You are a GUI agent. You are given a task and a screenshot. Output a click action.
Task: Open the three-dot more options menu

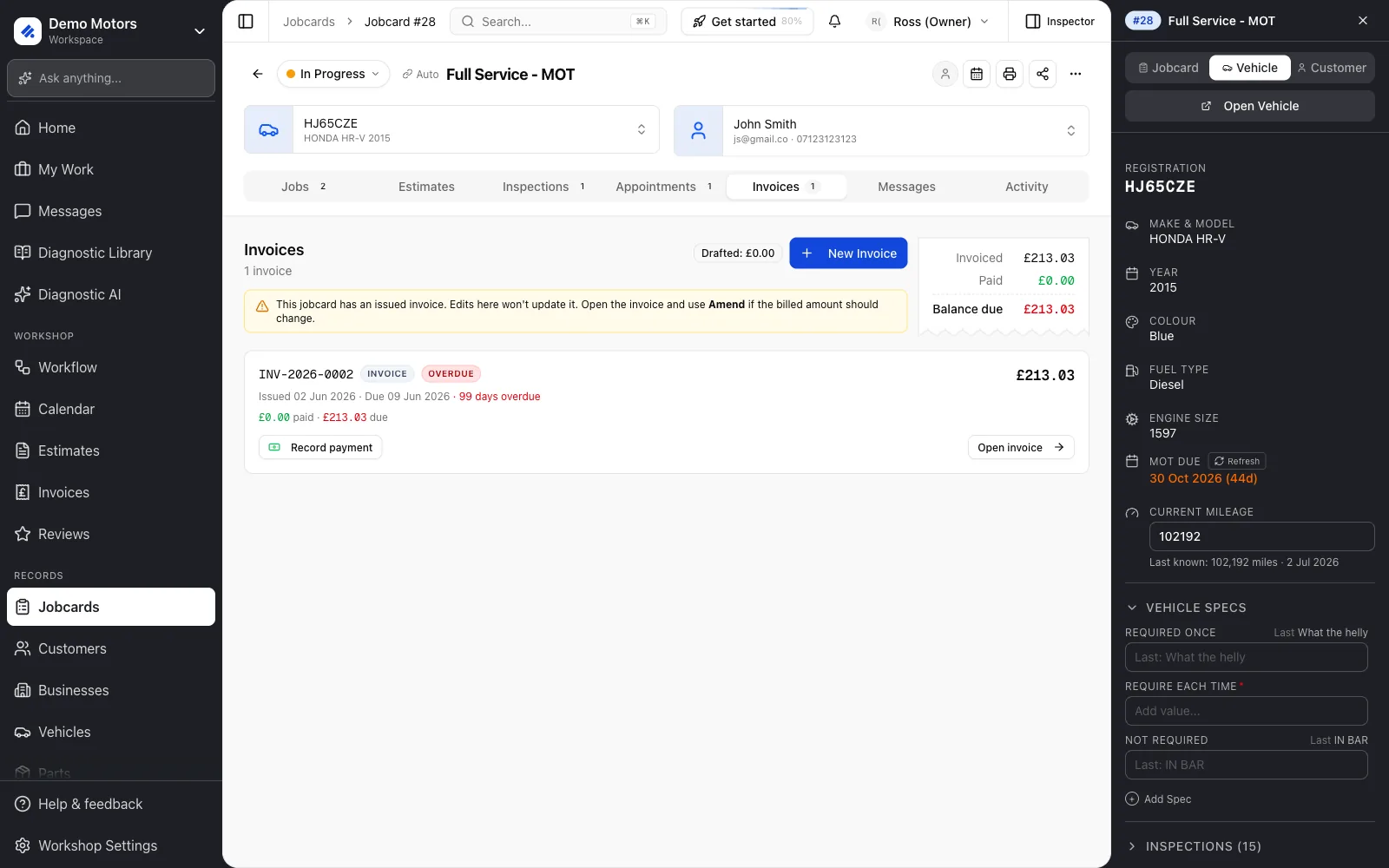[1076, 75]
